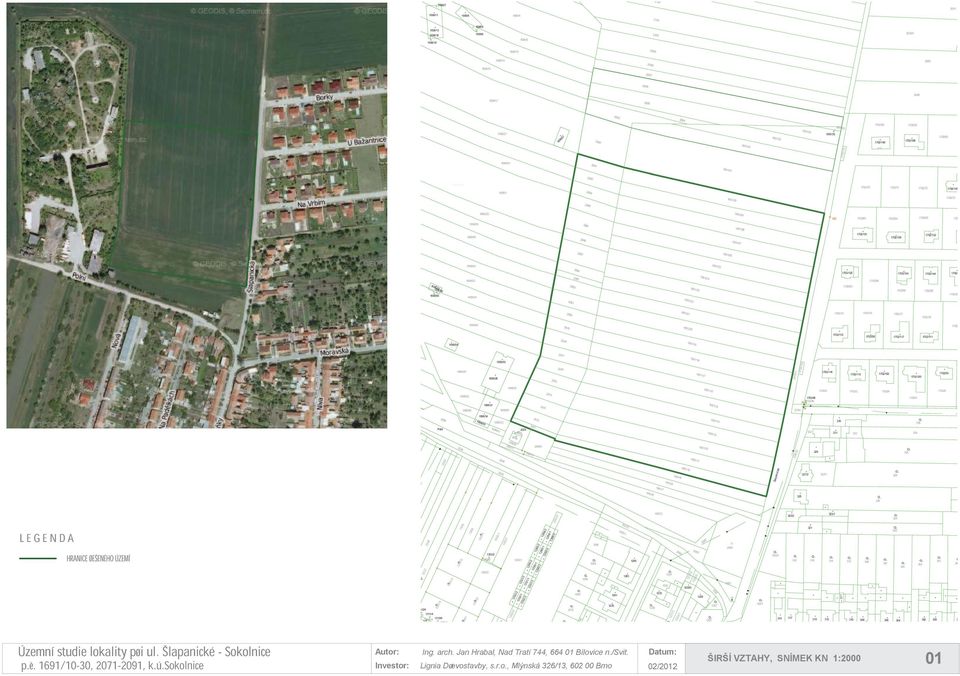
Task: Click the 'HRANICE ŘEŠENÉHO ÚZEMÍ' legend text
Action: [x=99, y=558]
